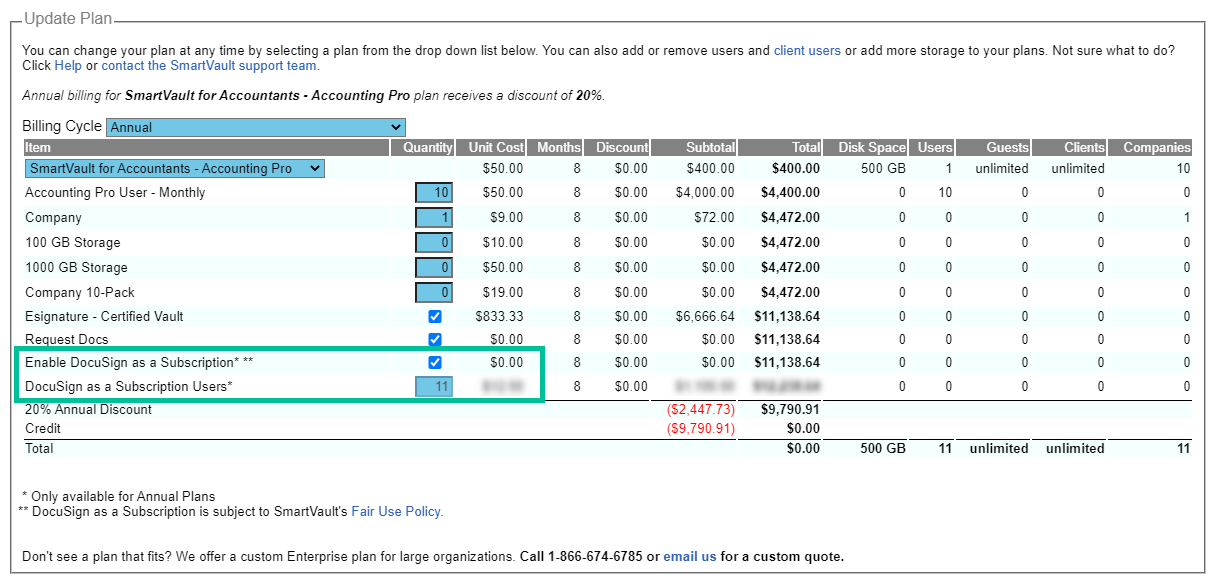
Task: Open the client users link
Action: pyautogui.click(x=807, y=50)
